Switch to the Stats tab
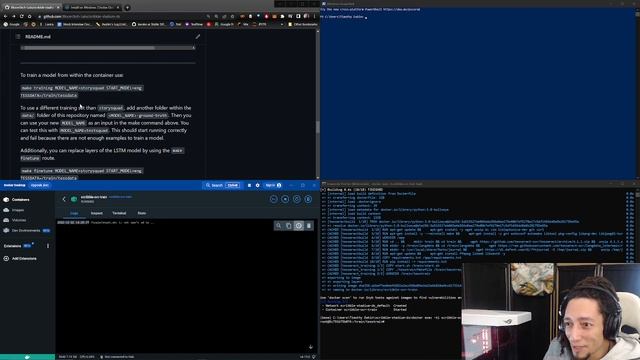Image resolution: width=640 pixels, height=360 pixels. pos(142,213)
